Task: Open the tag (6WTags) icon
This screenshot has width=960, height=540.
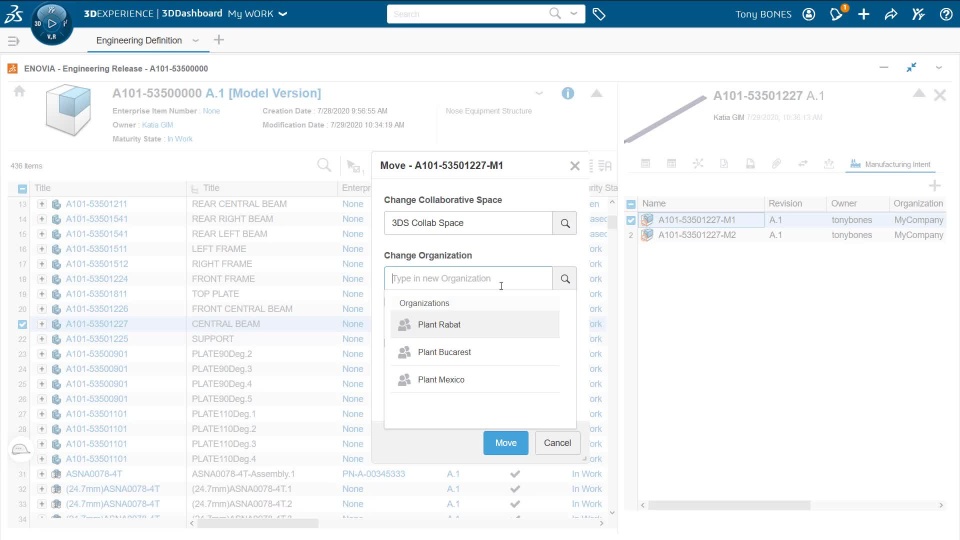Action: pyautogui.click(x=599, y=14)
